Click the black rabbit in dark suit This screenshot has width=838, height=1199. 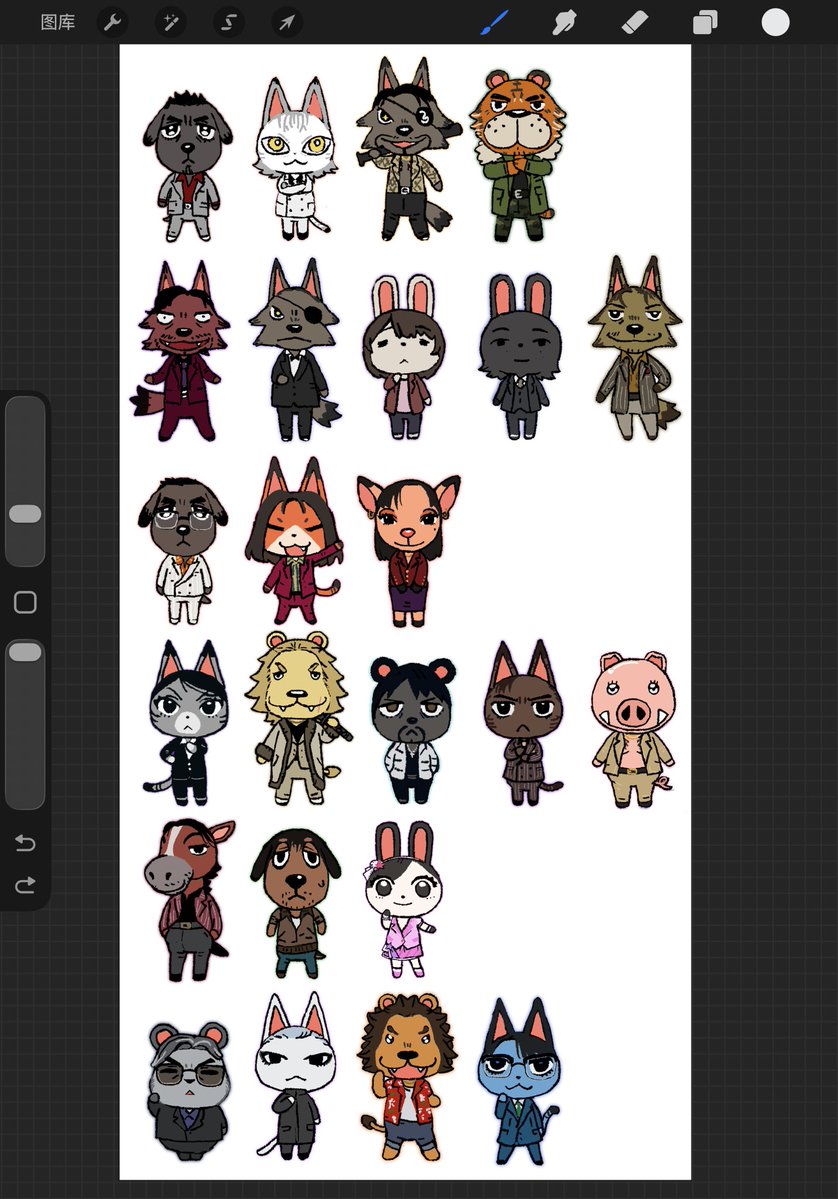coord(520,356)
